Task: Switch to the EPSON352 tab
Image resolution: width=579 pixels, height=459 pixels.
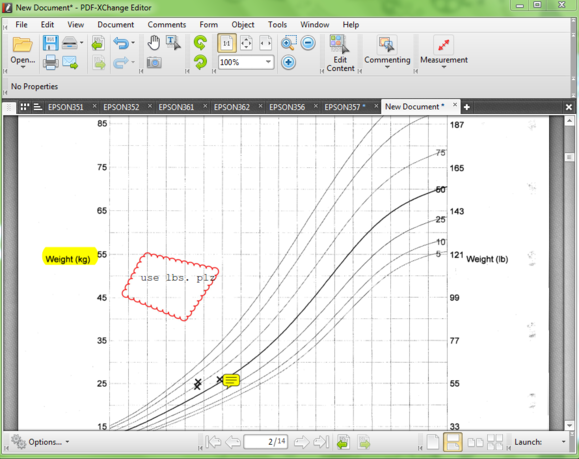Action: 121,107
